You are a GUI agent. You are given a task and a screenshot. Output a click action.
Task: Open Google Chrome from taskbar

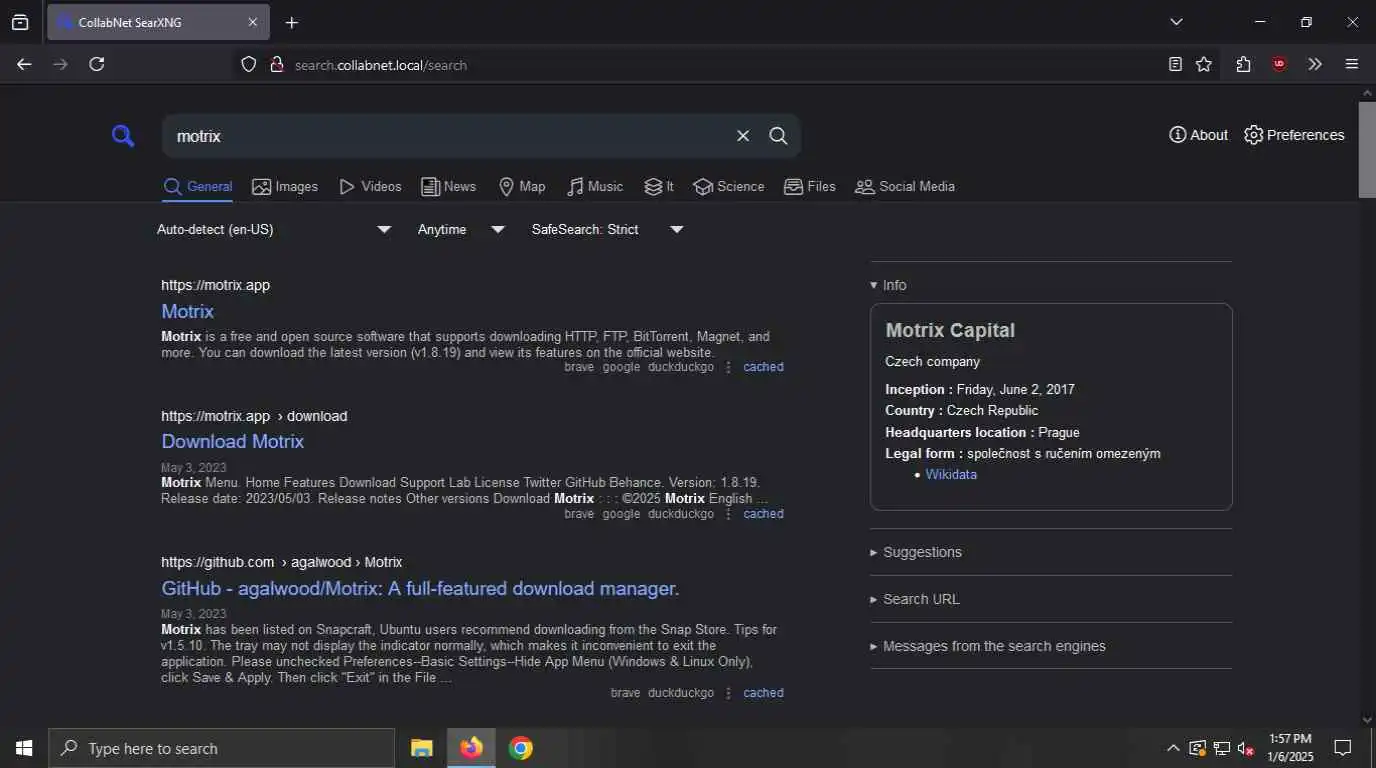coord(520,748)
